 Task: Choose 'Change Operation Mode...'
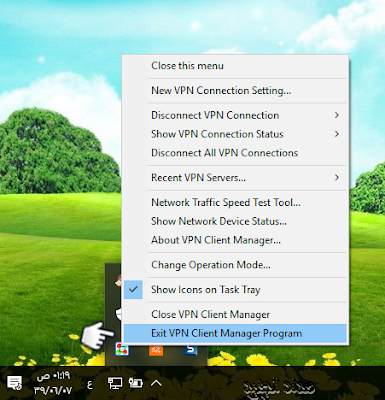click(x=235, y=265)
